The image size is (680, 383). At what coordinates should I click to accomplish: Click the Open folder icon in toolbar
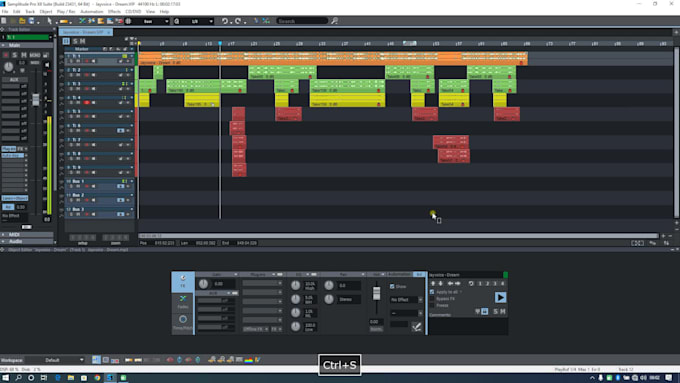(22, 21)
